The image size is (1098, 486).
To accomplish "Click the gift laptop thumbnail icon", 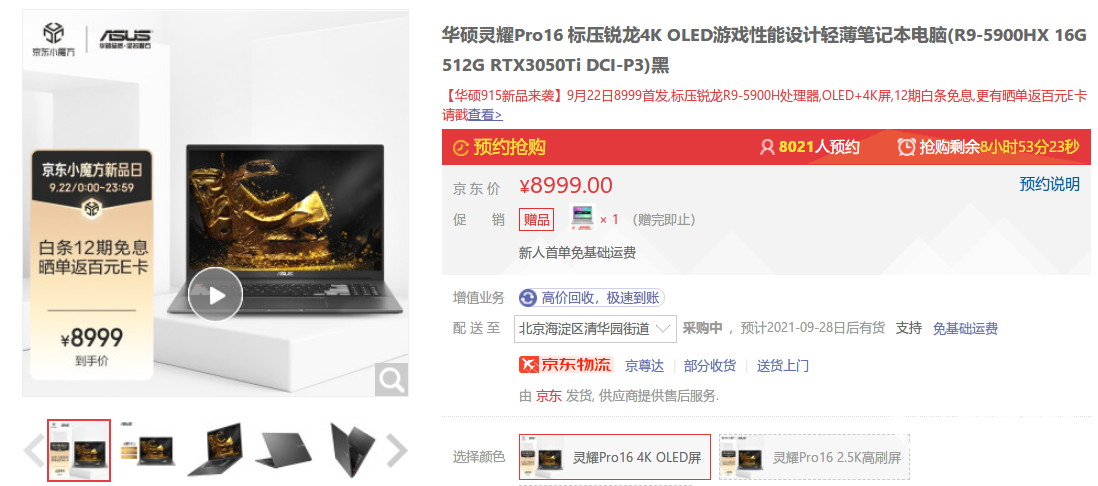I will [x=582, y=218].
